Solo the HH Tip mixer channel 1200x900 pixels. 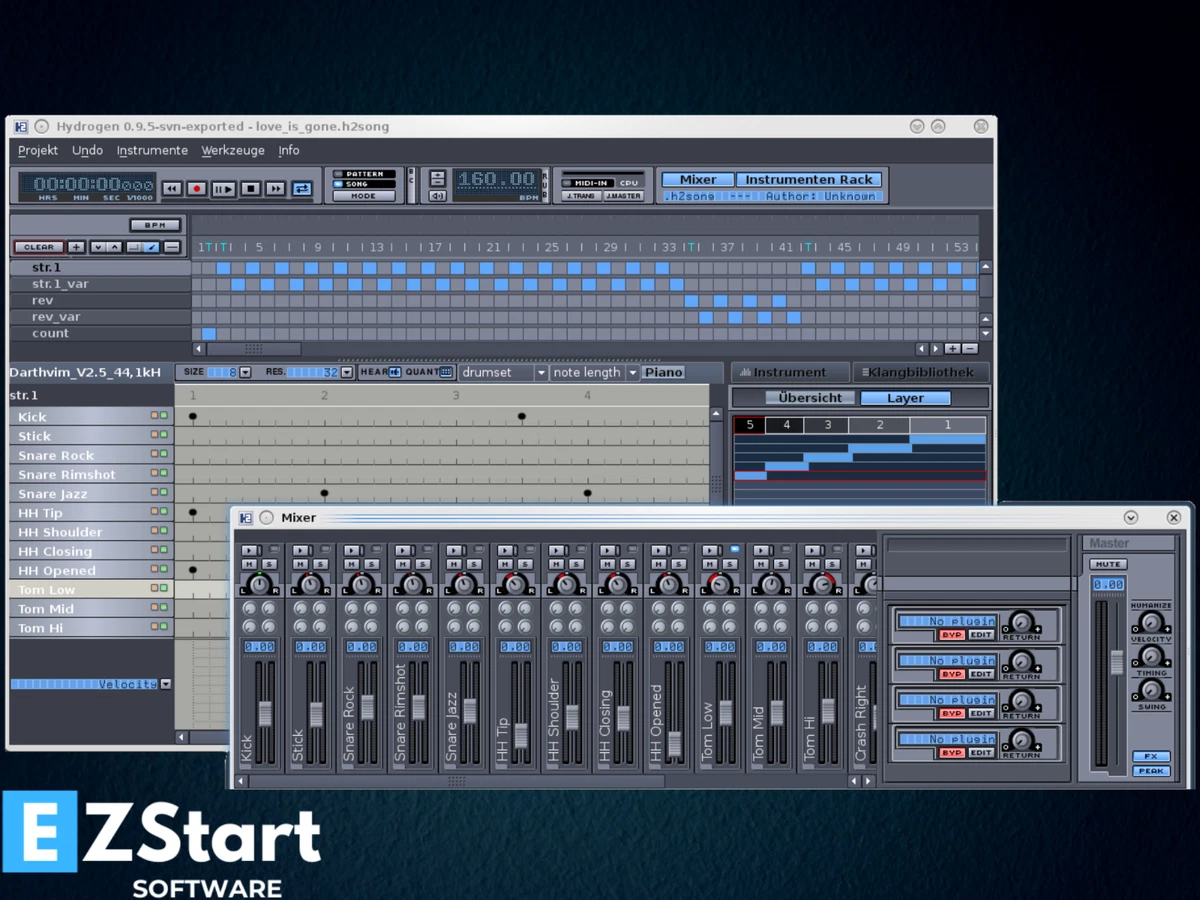(x=525, y=565)
